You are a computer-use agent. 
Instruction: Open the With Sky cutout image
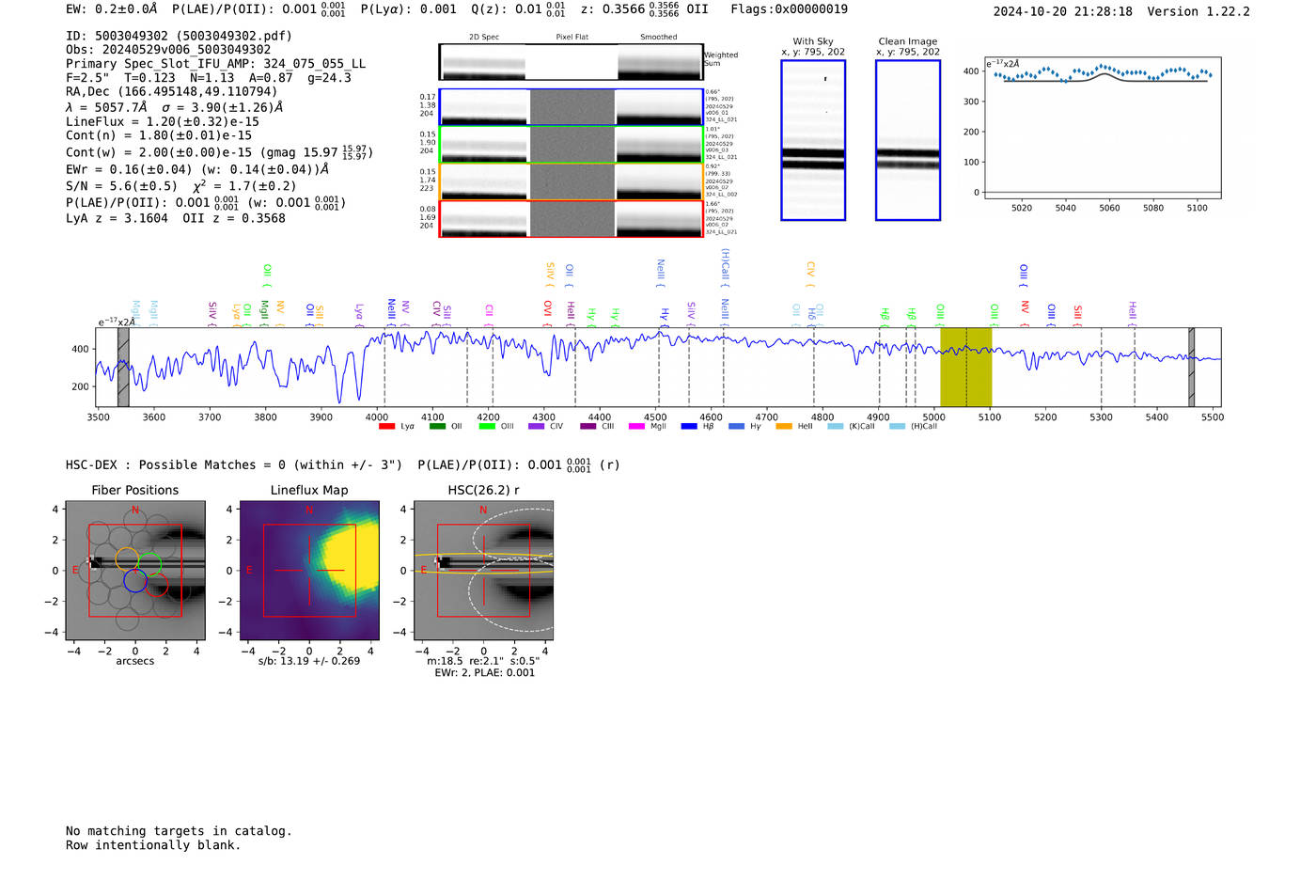(x=813, y=140)
